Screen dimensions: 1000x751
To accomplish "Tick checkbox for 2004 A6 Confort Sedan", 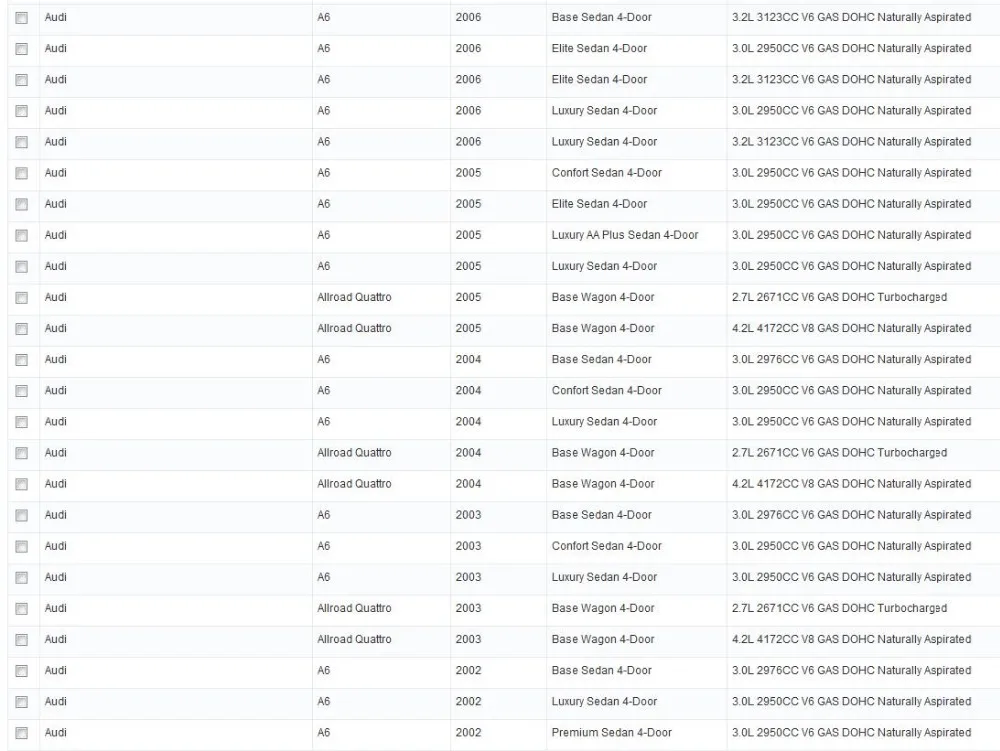I will 22,391.
